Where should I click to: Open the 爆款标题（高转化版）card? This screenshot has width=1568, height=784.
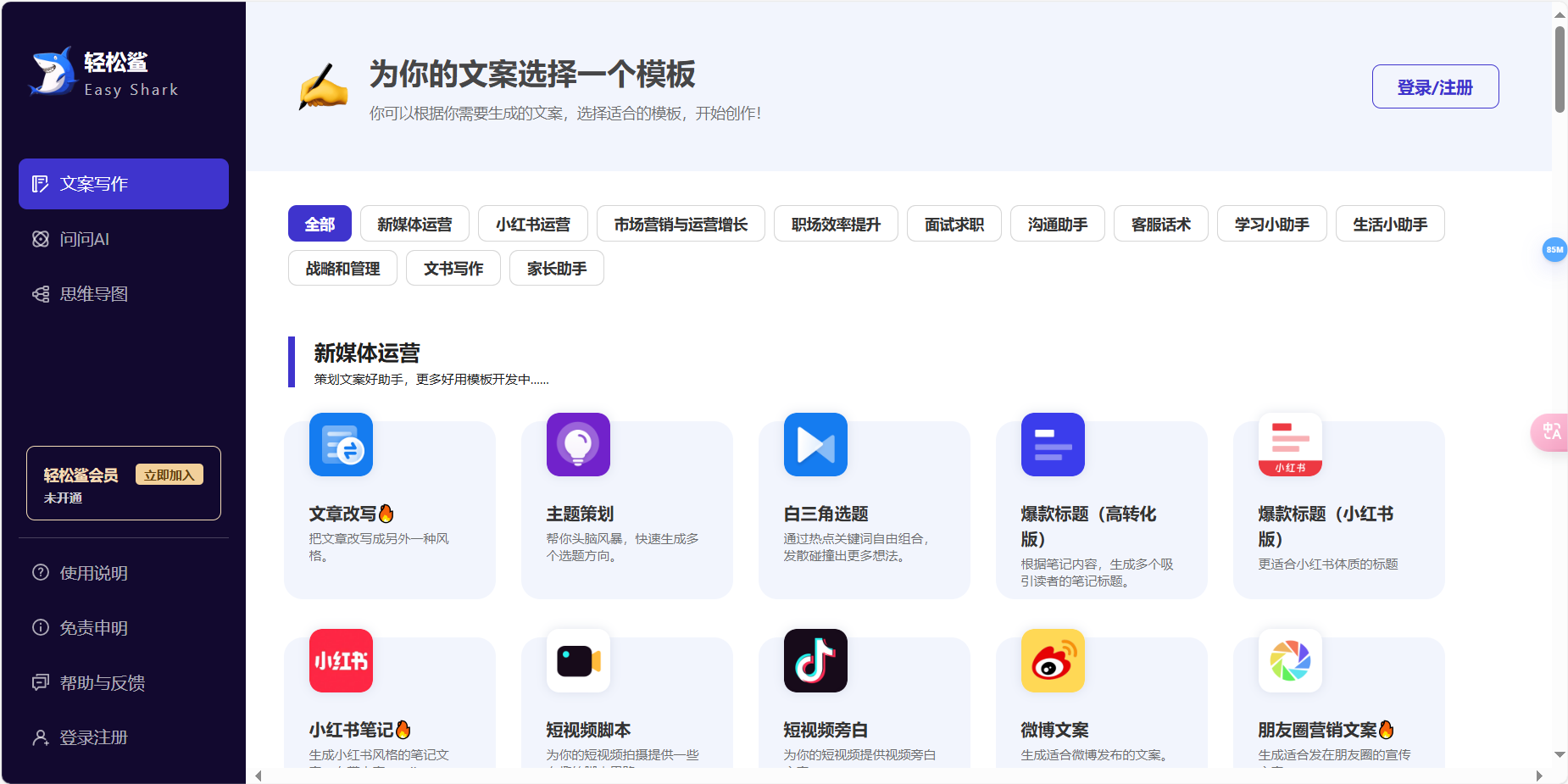coord(1102,509)
